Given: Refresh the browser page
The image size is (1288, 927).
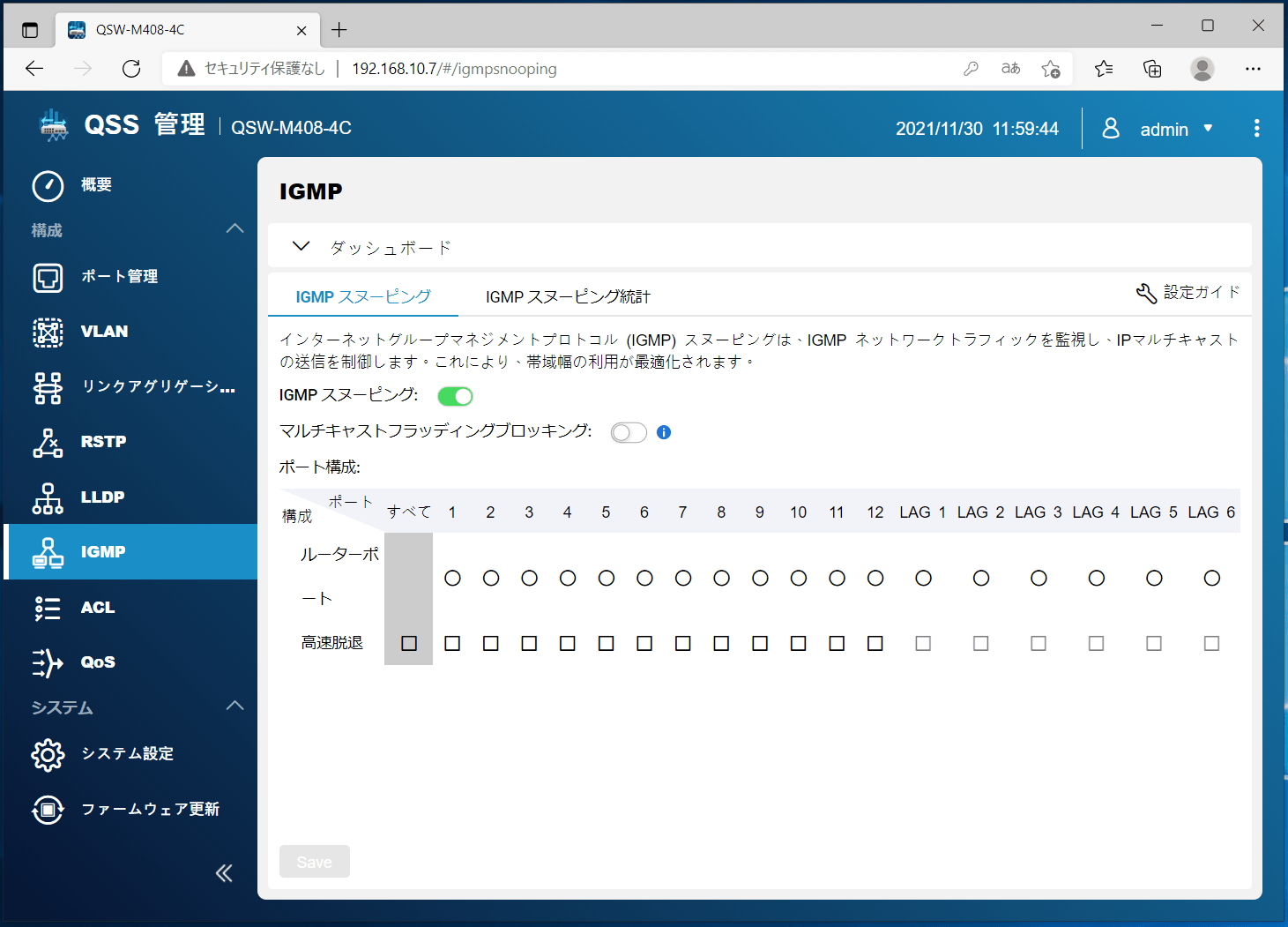Looking at the screenshot, I should (131, 69).
